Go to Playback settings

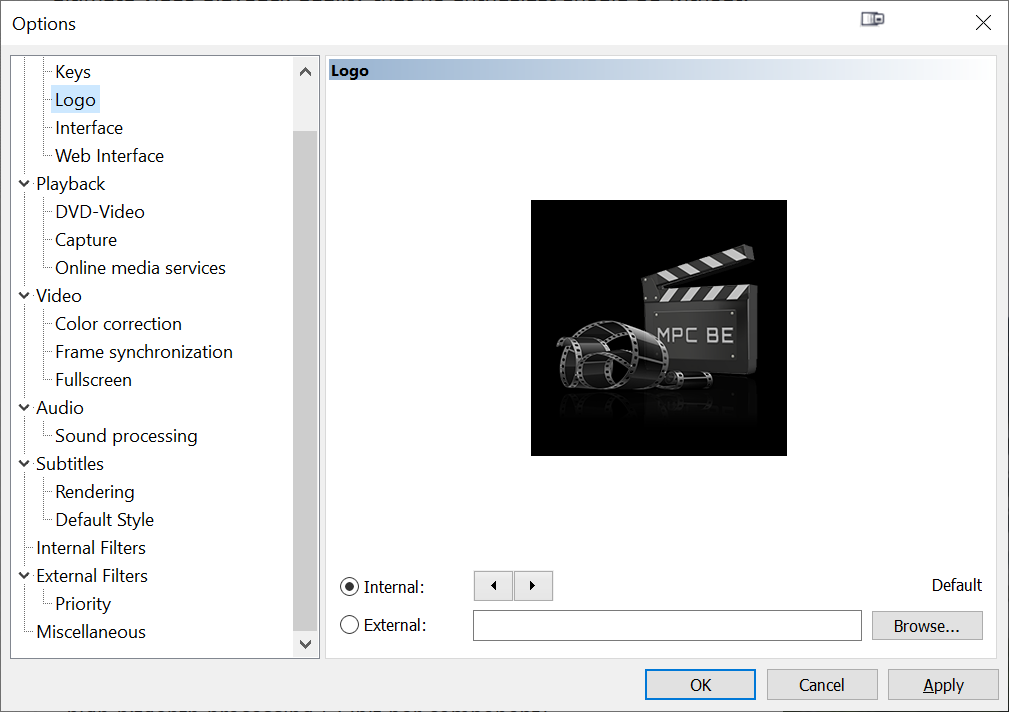coord(70,184)
